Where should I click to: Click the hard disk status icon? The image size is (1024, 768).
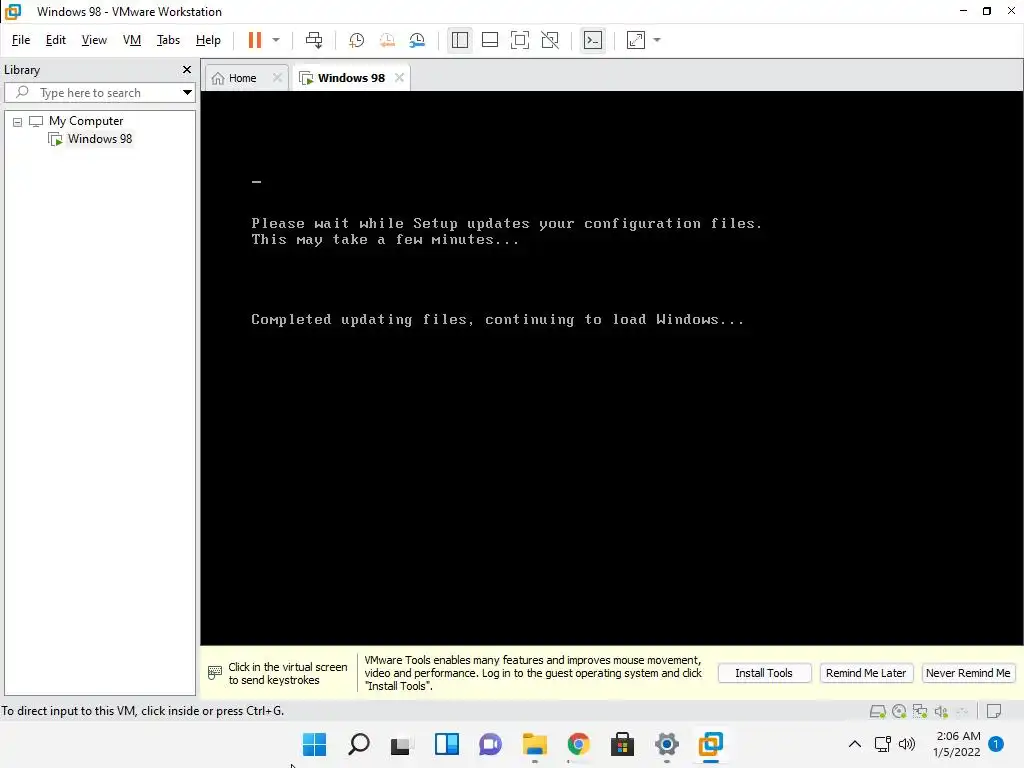tap(878, 711)
